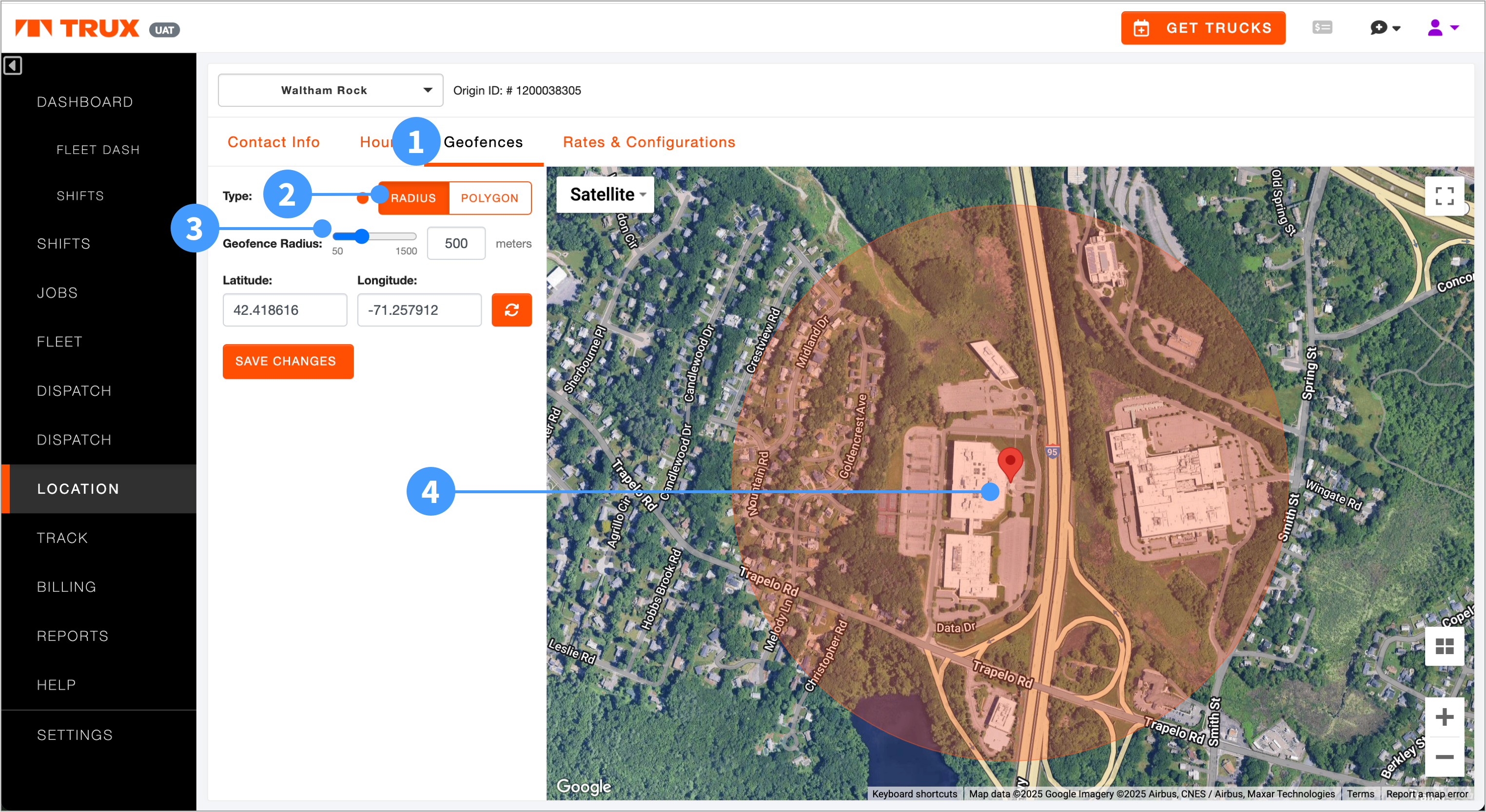The height and width of the screenshot is (812, 1486).
Task: Open the map Terms link
Action: tap(1360, 793)
